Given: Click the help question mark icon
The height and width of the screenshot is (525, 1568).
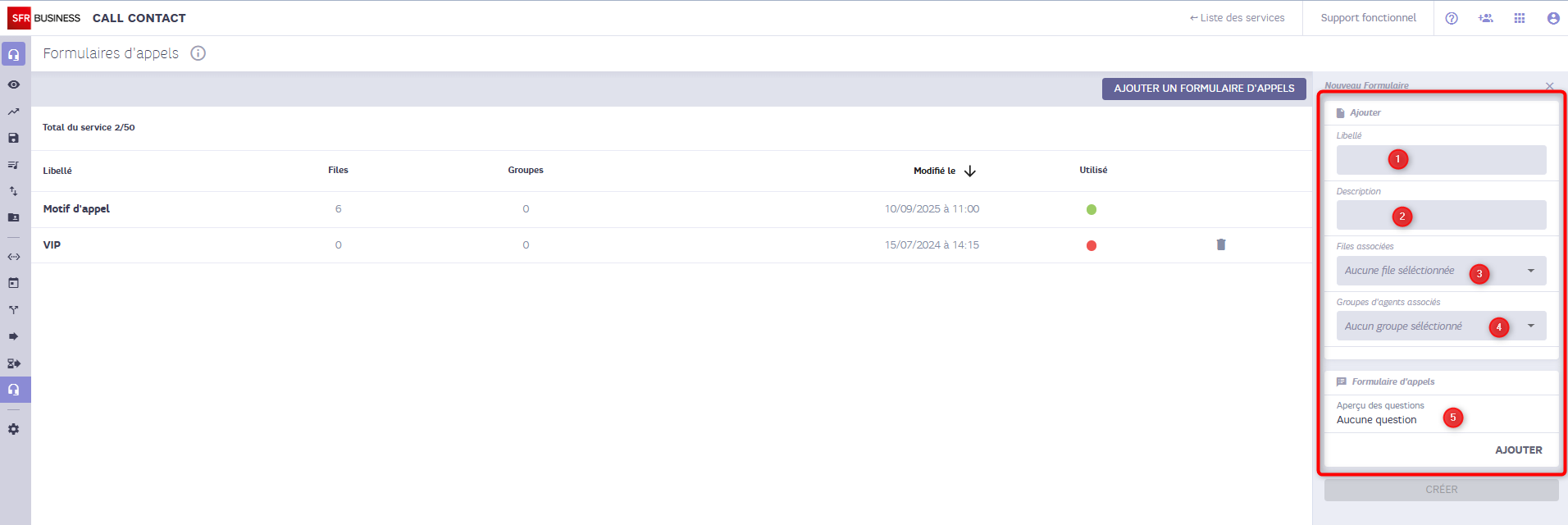Looking at the screenshot, I should [1451, 18].
